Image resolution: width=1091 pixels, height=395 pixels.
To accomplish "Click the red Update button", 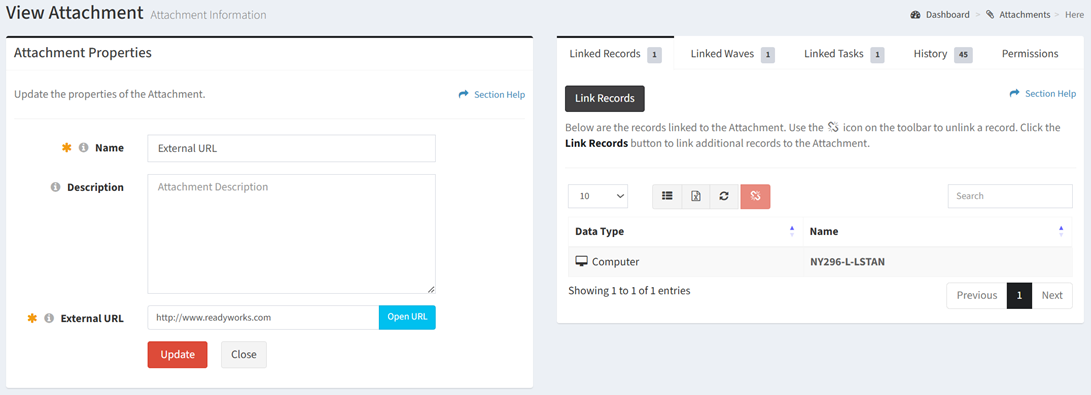I will pos(177,354).
